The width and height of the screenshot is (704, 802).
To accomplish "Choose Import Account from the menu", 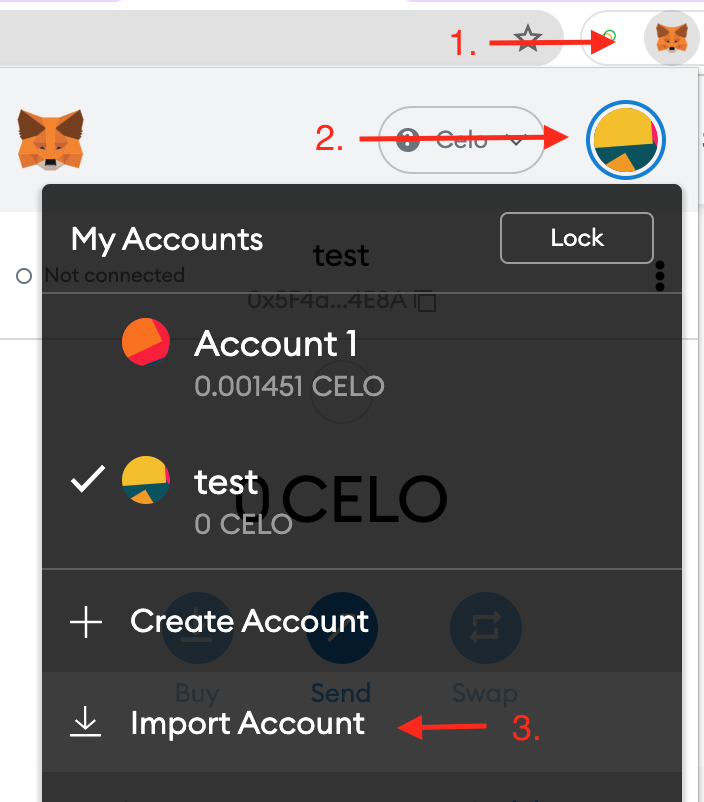I will coord(247,724).
